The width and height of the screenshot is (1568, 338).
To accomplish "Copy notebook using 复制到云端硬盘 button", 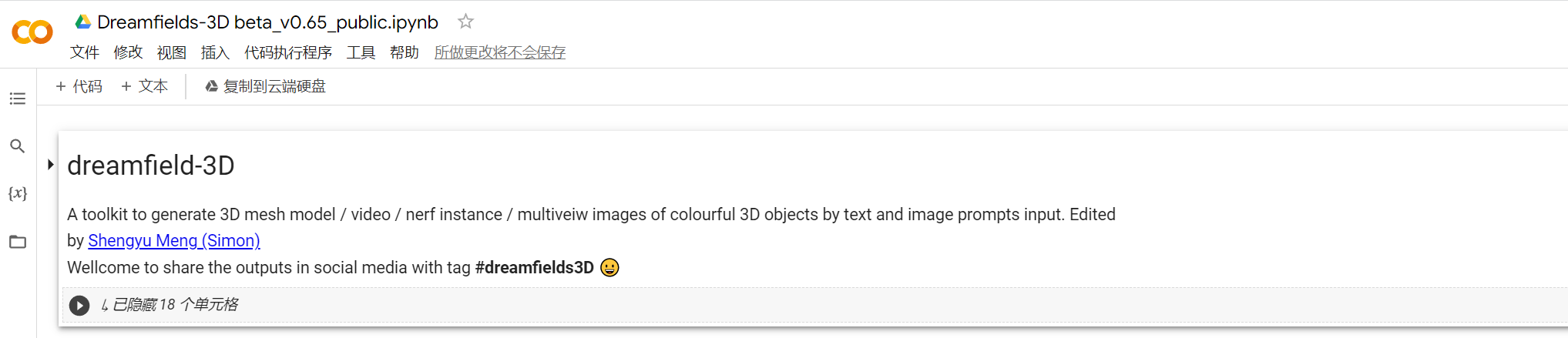I will (265, 86).
